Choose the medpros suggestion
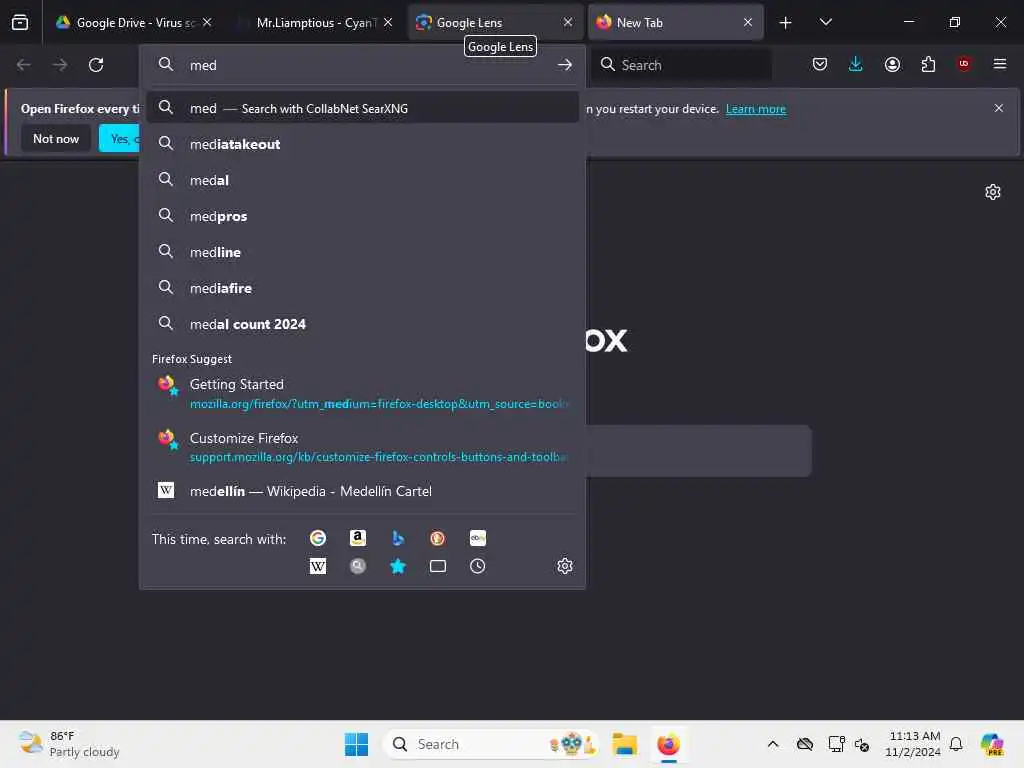Screen dimensions: 1024x768 tap(362, 216)
